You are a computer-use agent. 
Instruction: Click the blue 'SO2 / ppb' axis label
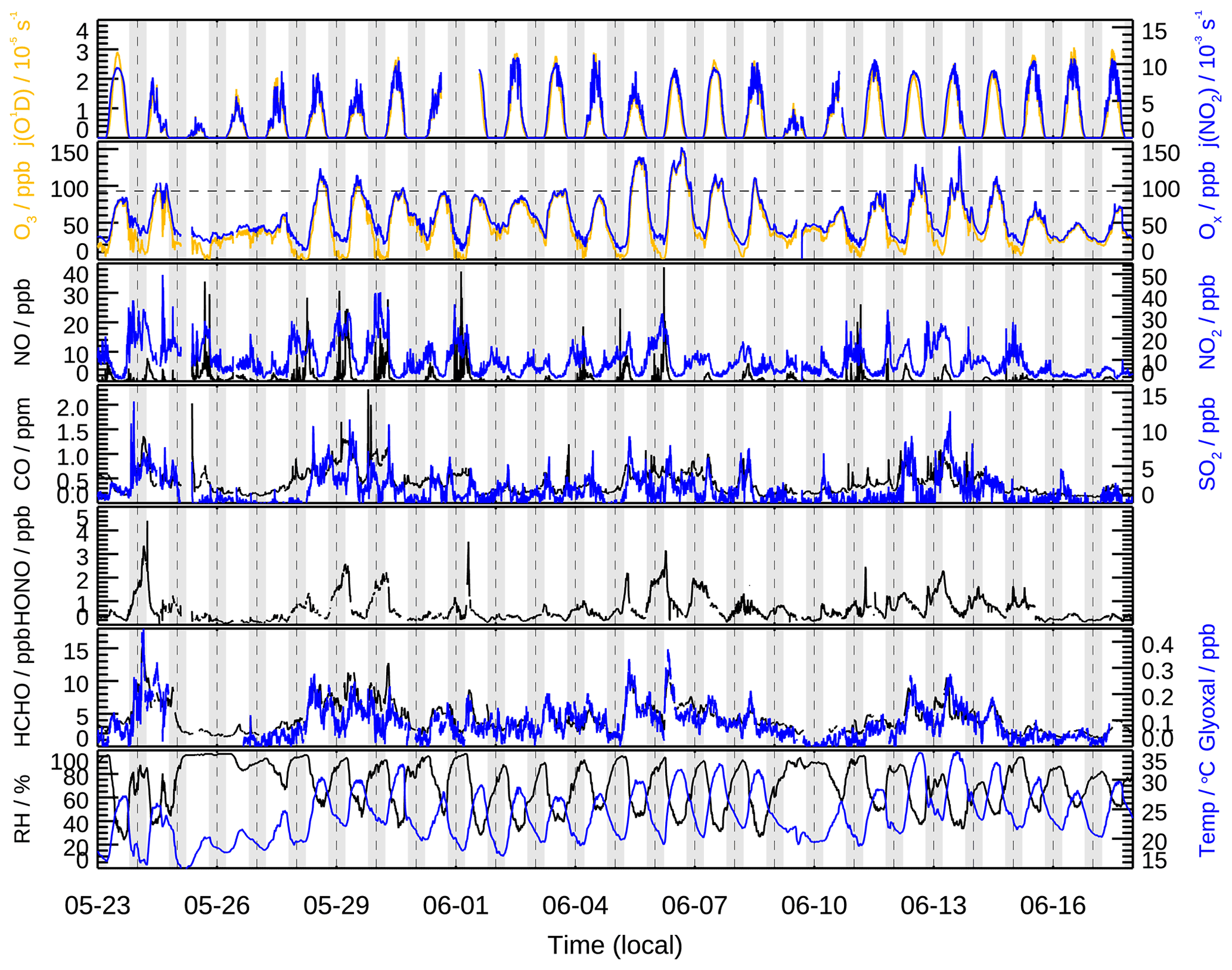point(1208,444)
